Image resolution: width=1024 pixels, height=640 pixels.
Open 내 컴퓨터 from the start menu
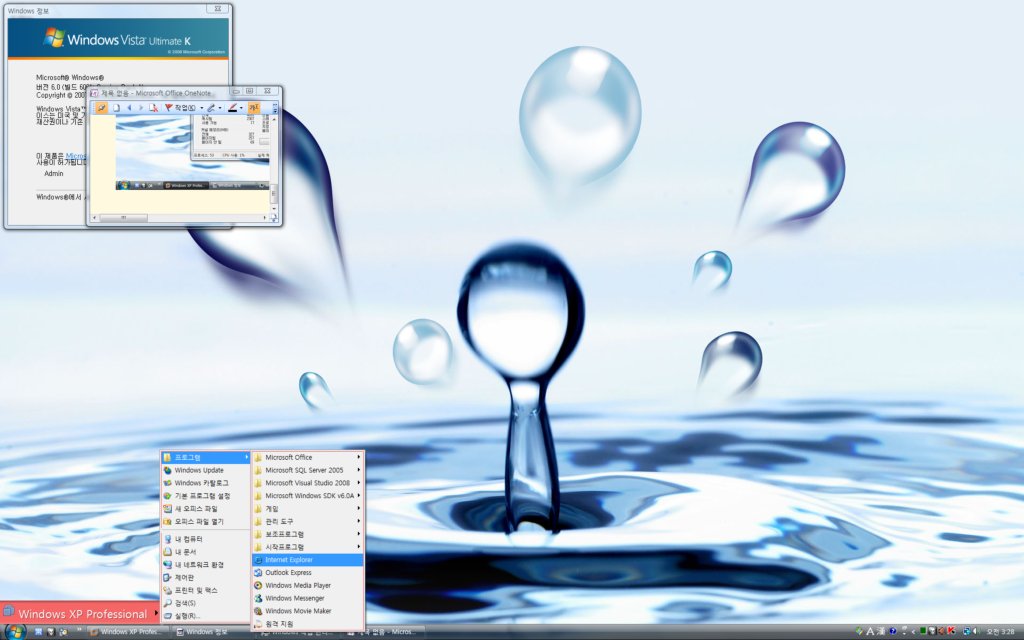[206, 539]
